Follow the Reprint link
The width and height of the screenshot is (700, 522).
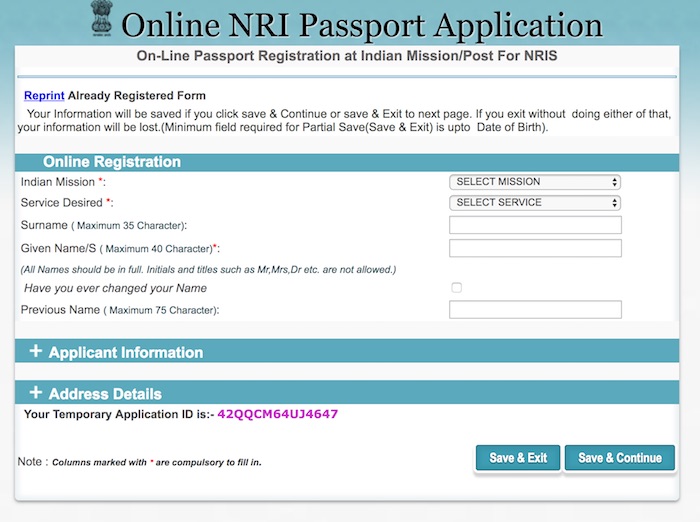44,96
